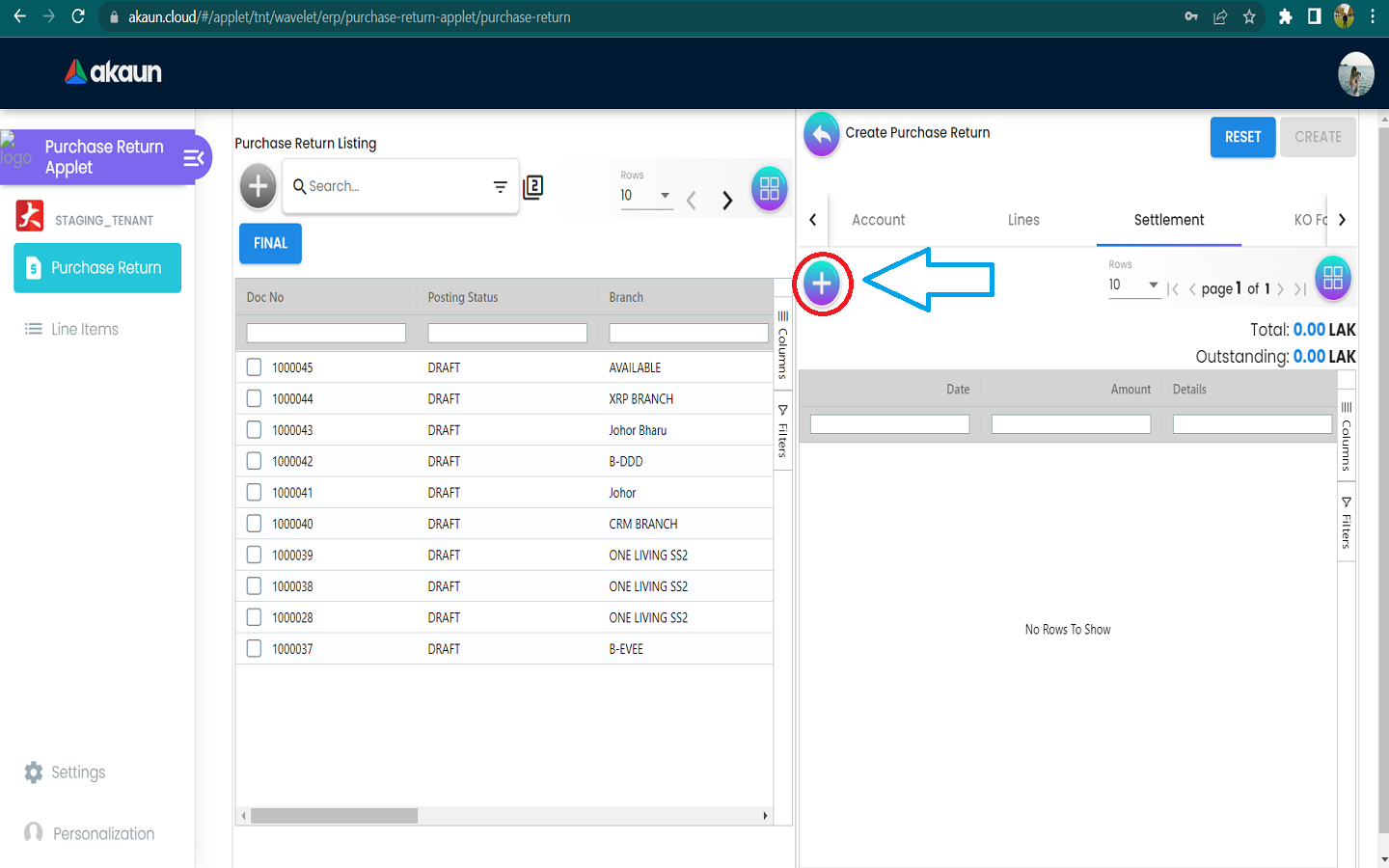This screenshot has height=868, width=1389.
Task: Check the box next to 1000037
Action: (x=254, y=649)
